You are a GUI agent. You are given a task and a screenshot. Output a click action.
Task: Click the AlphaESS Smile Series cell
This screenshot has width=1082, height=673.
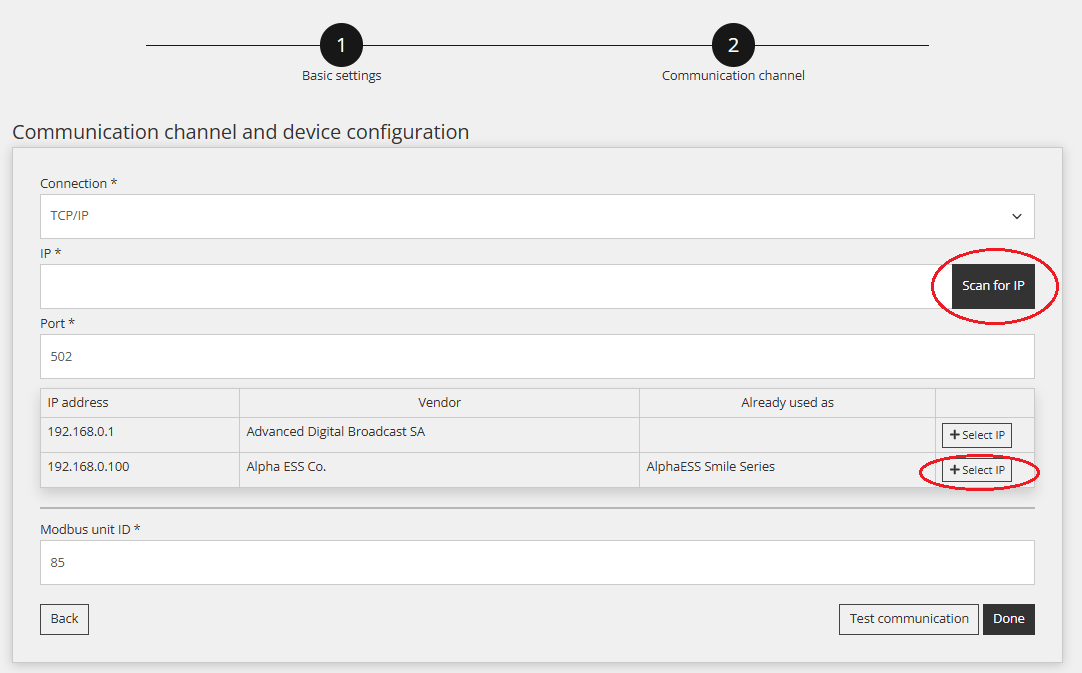click(x=787, y=470)
